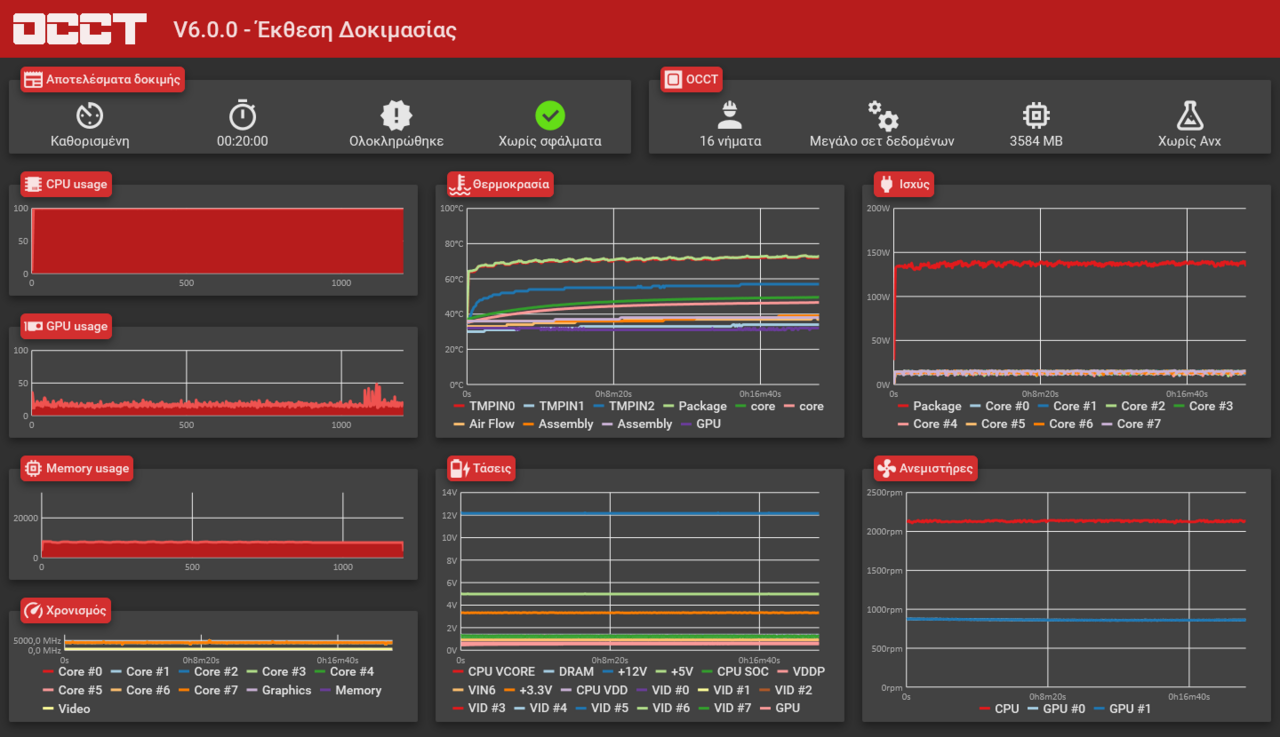1280x737 pixels.
Task: Click the Χωρίς Avx text
Action: click(1189, 141)
